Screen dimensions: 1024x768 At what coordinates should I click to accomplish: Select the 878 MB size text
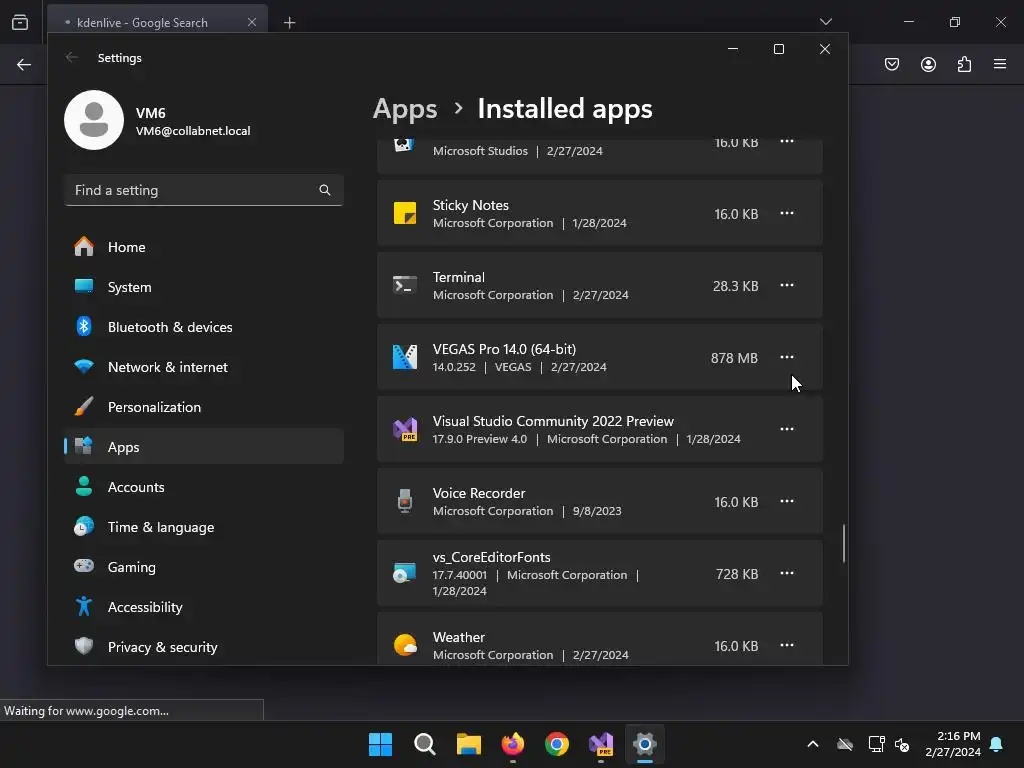[x=734, y=358]
